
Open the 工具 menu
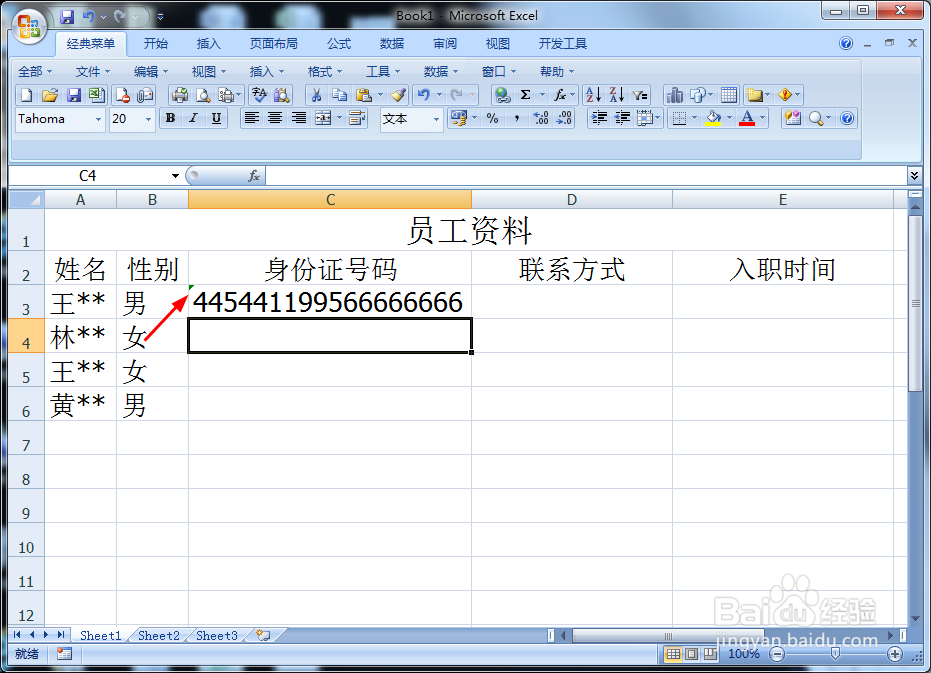378,71
